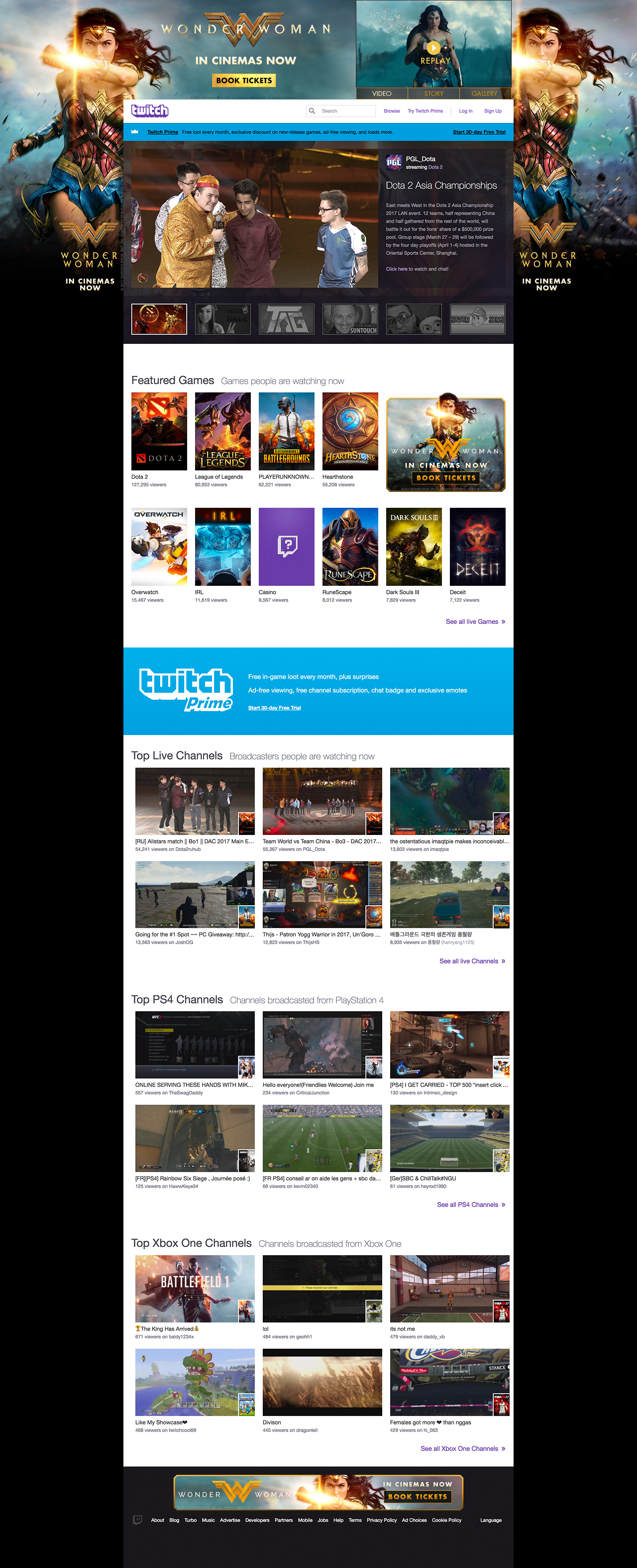Click Privacy Policy in the footer
This screenshot has height=1568, width=637.
382,1520
